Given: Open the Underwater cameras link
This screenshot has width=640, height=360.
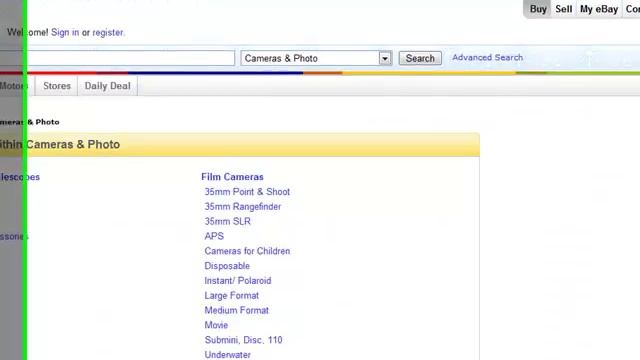Looking at the screenshot, I should click(x=227, y=355).
